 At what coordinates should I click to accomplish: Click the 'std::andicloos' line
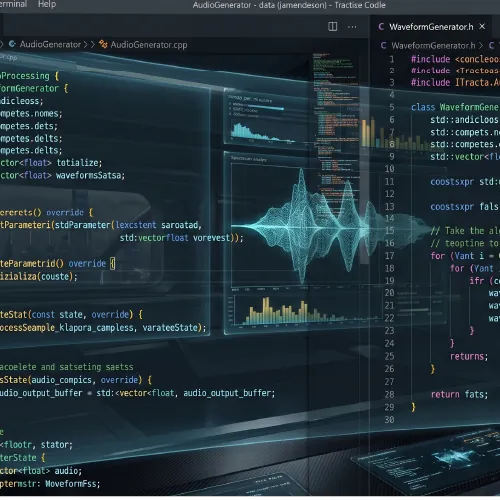[x=465, y=120]
